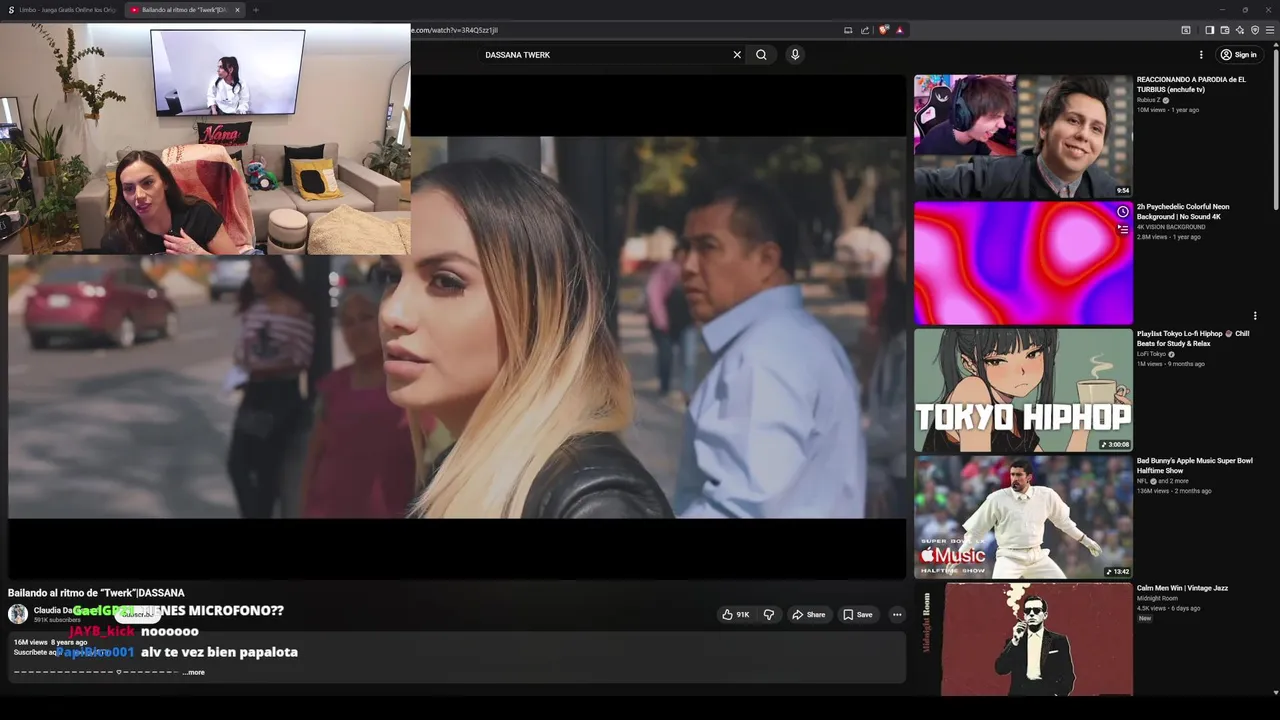Open a new browser tab

click(x=255, y=10)
